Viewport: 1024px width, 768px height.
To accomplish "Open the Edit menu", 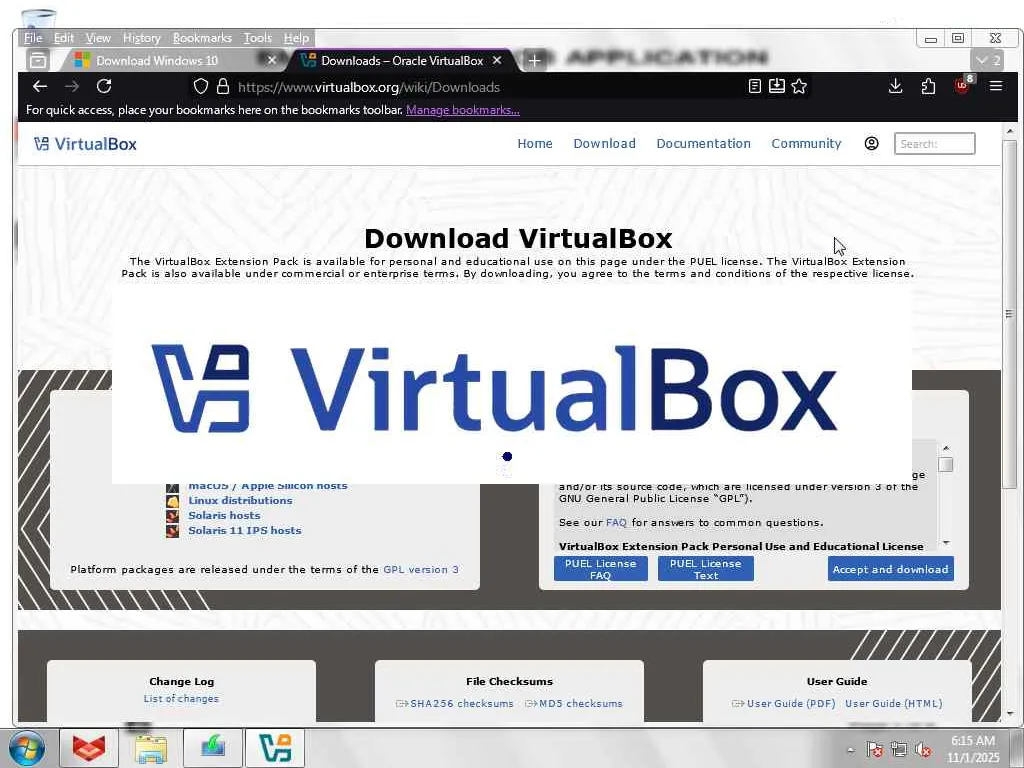I will [63, 38].
